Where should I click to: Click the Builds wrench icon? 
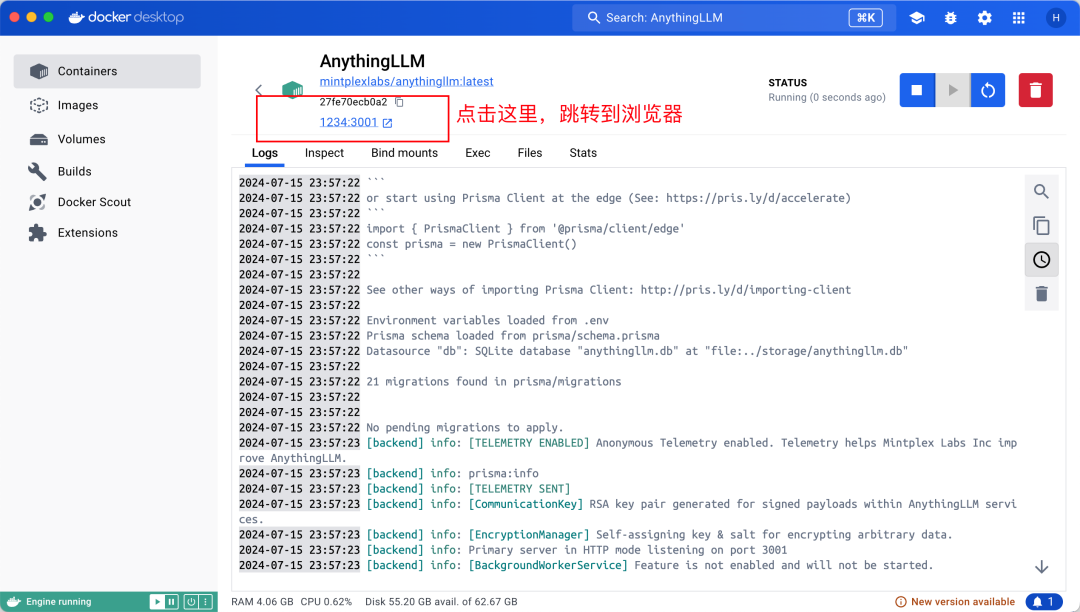(37, 171)
